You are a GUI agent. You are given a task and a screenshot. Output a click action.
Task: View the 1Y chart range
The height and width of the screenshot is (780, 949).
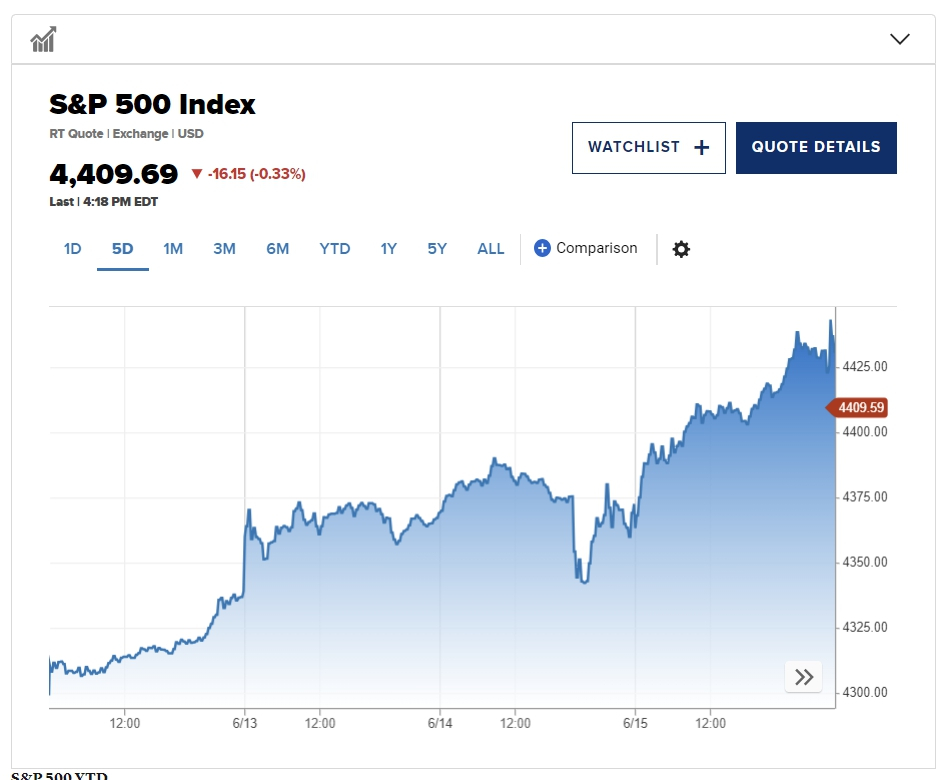389,249
